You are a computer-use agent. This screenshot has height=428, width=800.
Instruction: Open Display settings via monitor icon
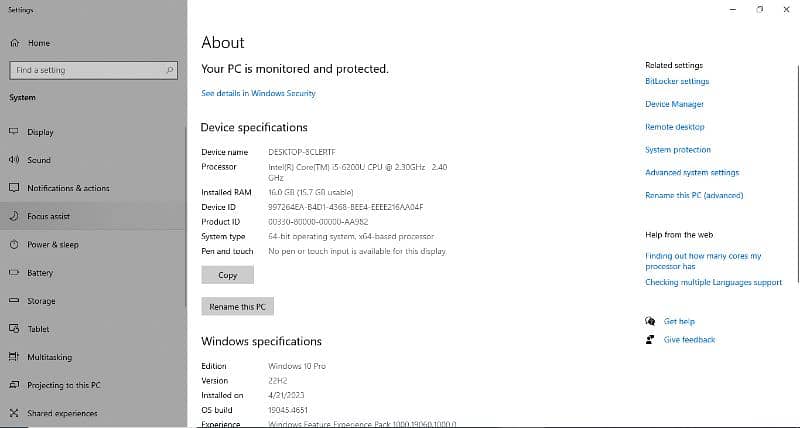14,132
